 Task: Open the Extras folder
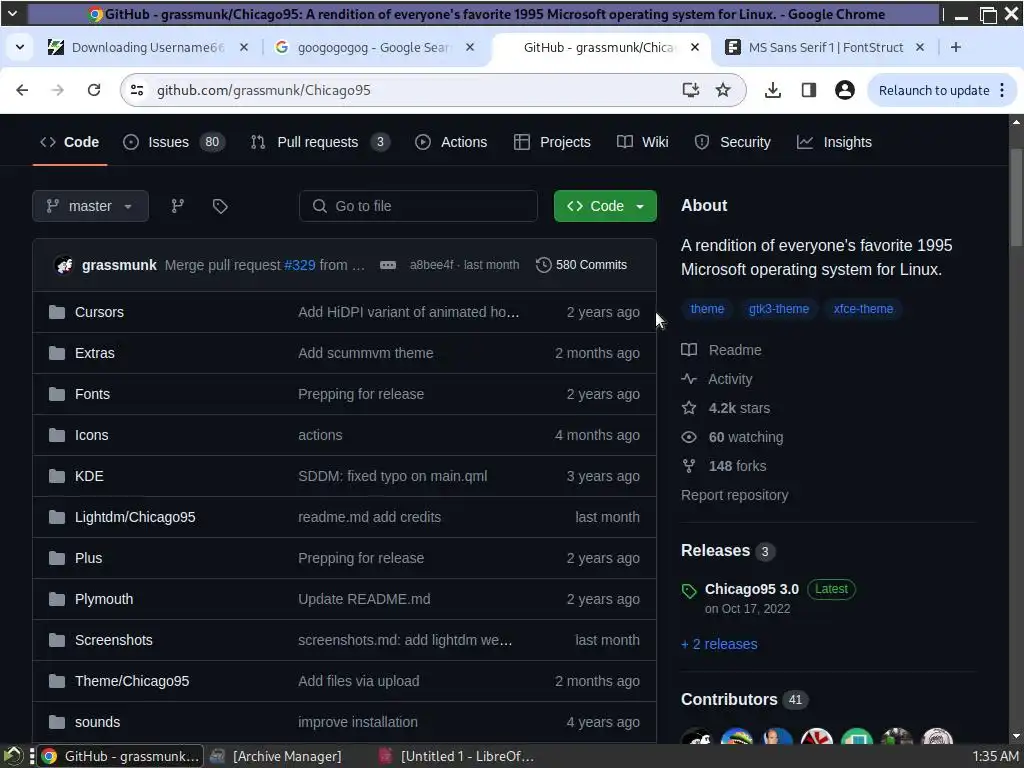(95, 353)
